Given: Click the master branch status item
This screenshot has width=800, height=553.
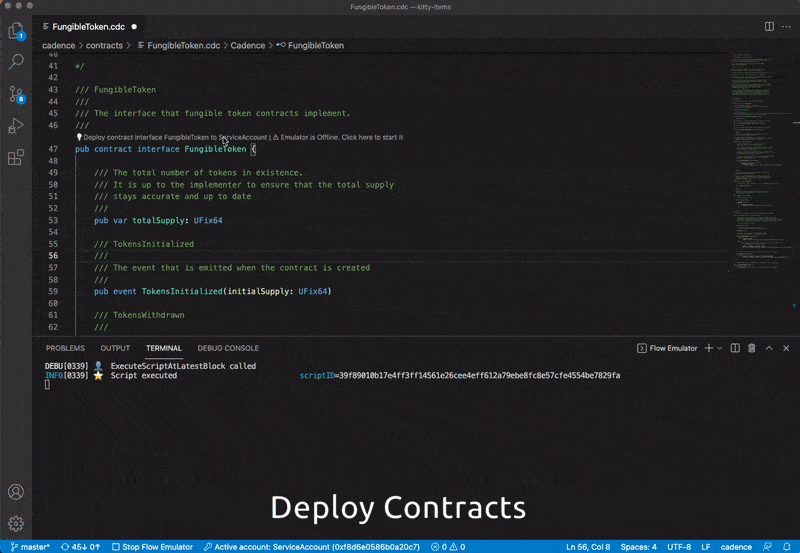Looking at the screenshot, I should [30, 546].
